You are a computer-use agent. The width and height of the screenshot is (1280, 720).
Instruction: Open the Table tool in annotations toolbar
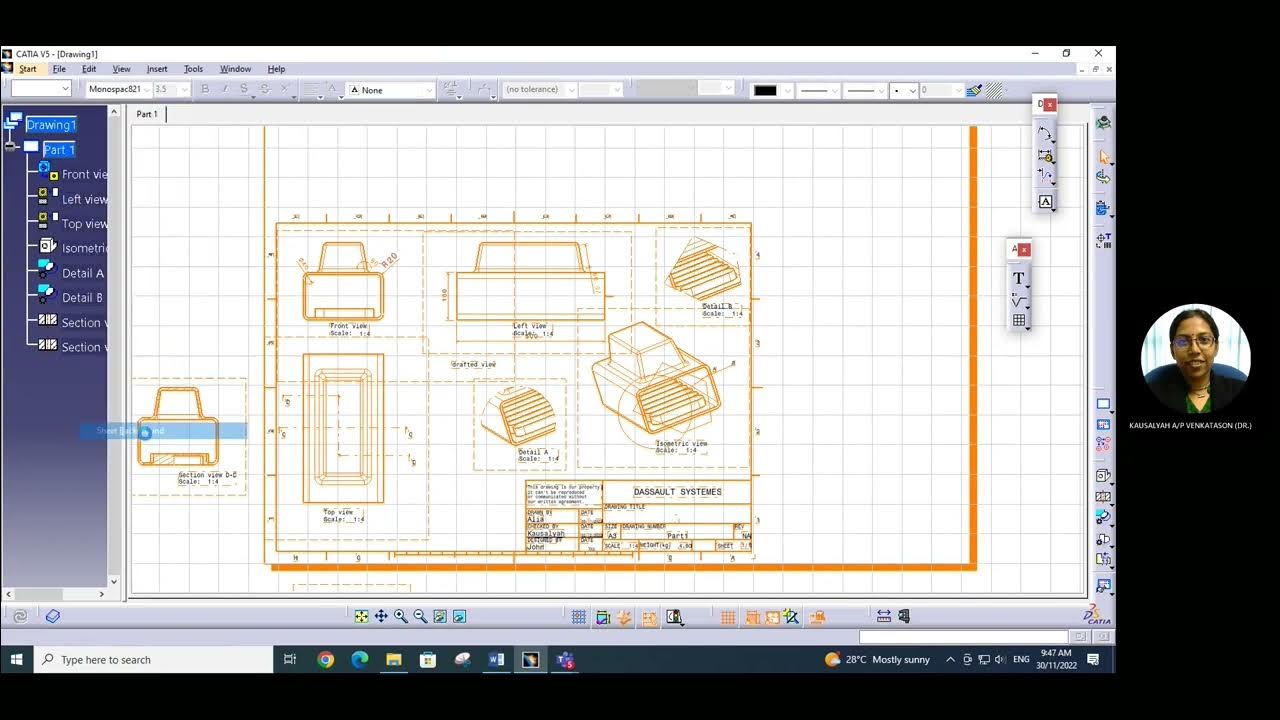(1018, 320)
